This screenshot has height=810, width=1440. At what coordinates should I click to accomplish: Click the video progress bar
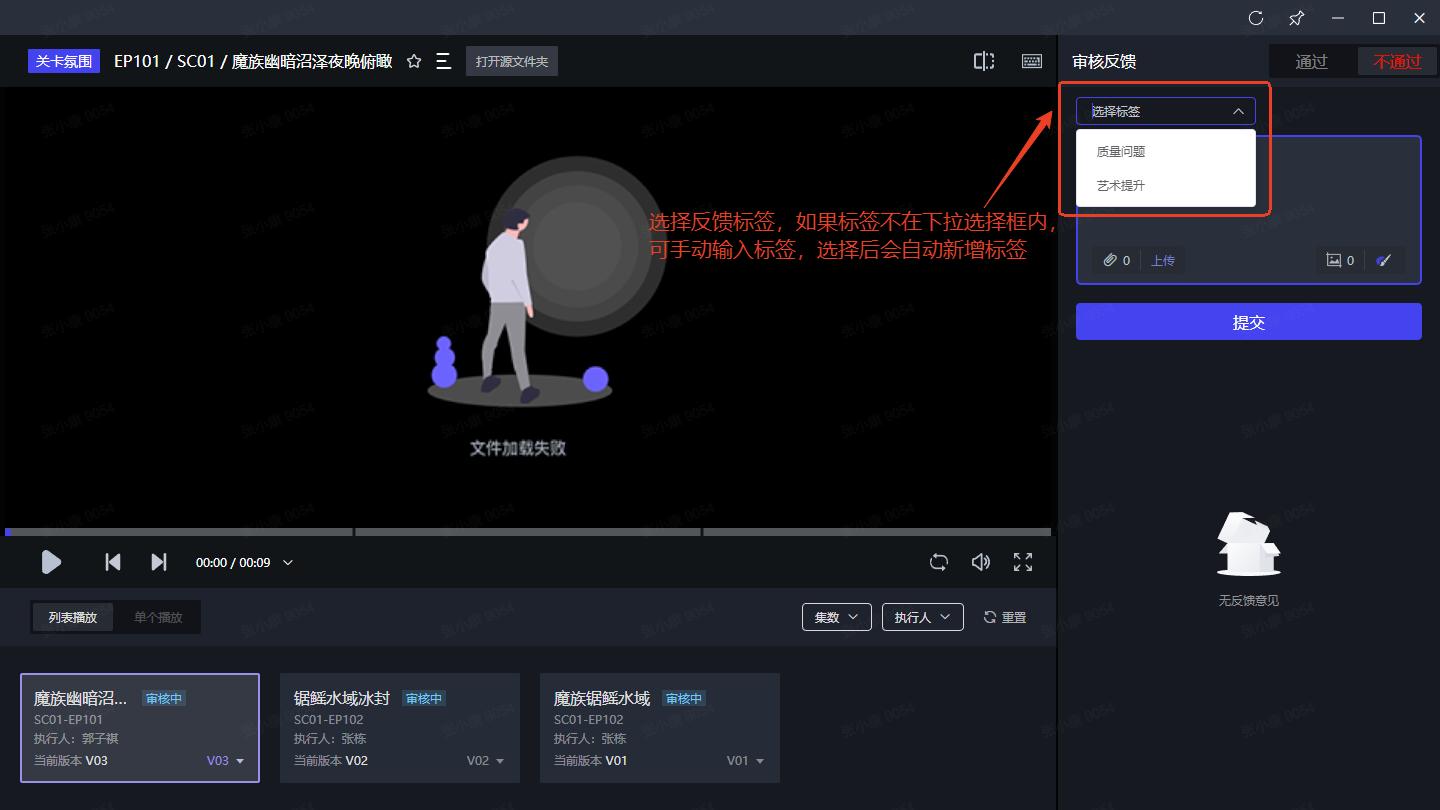[x=528, y=532]
